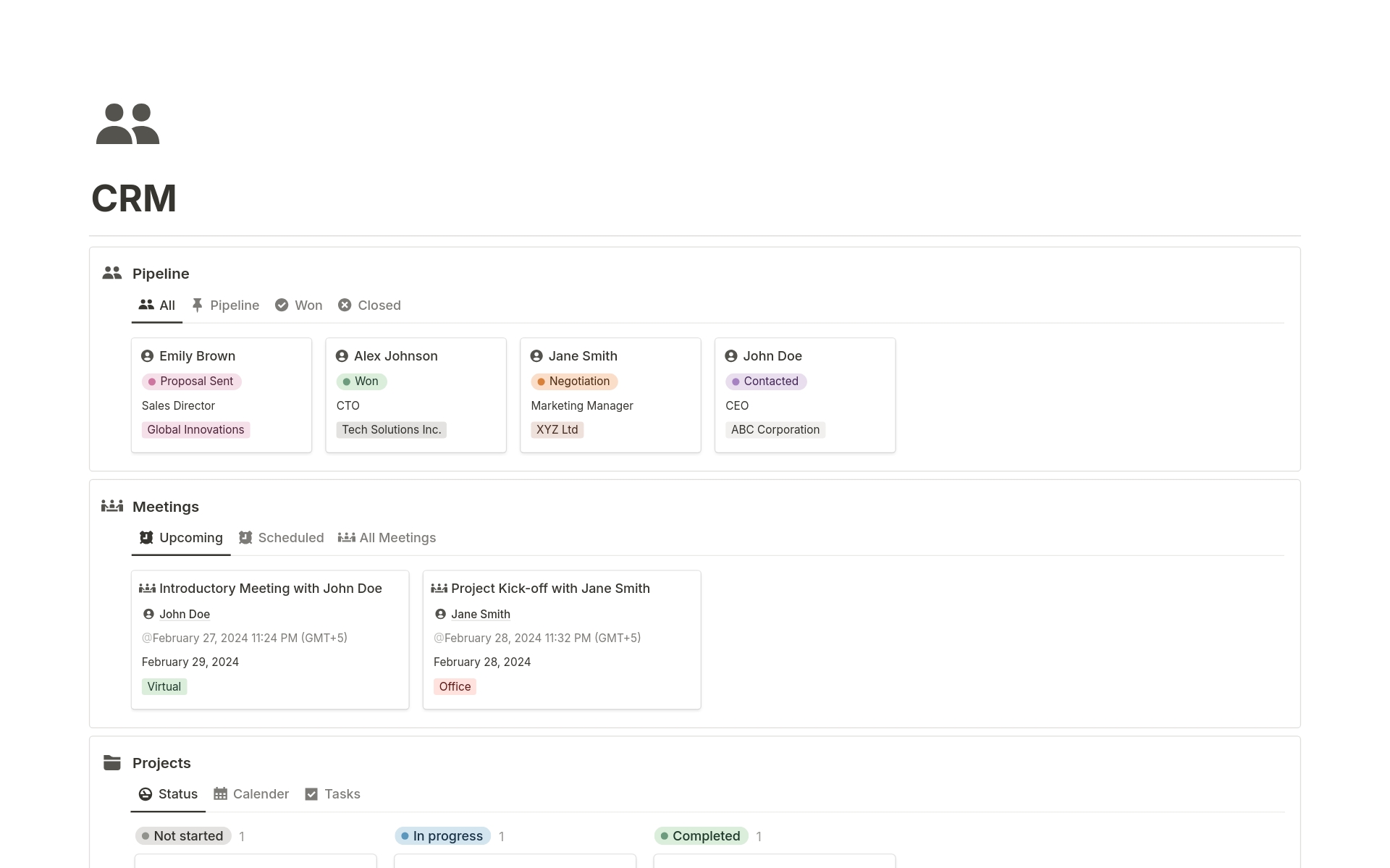Image resolution: width=1390 pixels, height=868 pixels.
Task: Click the meeting icon on the Introductory Meeting card
Action: click(x=147, y=589)
